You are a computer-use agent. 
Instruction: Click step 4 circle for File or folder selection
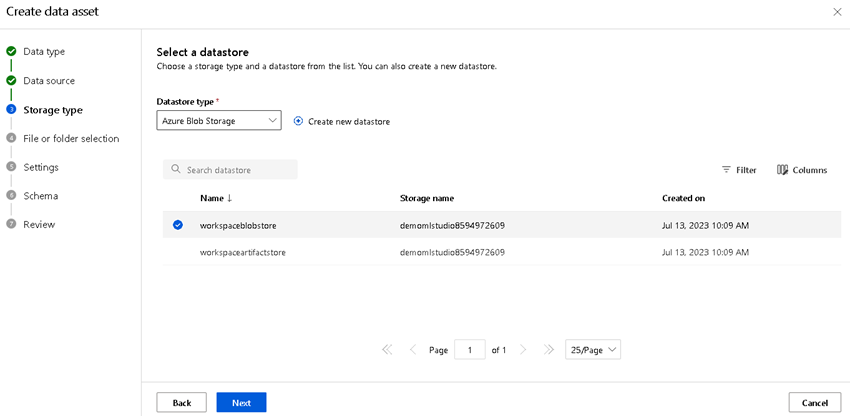[11, 138]
